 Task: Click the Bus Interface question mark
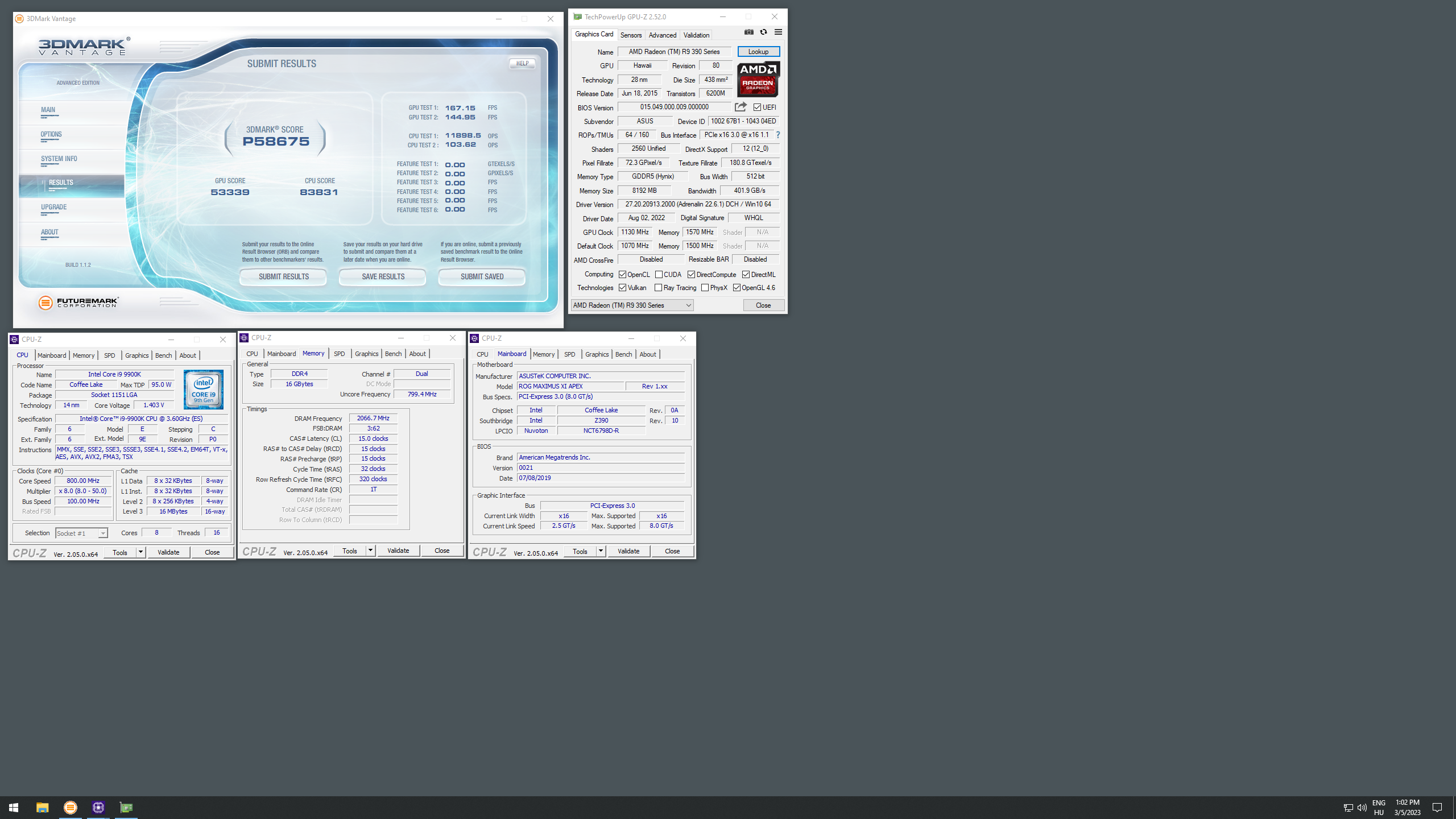tap(778, 135)
